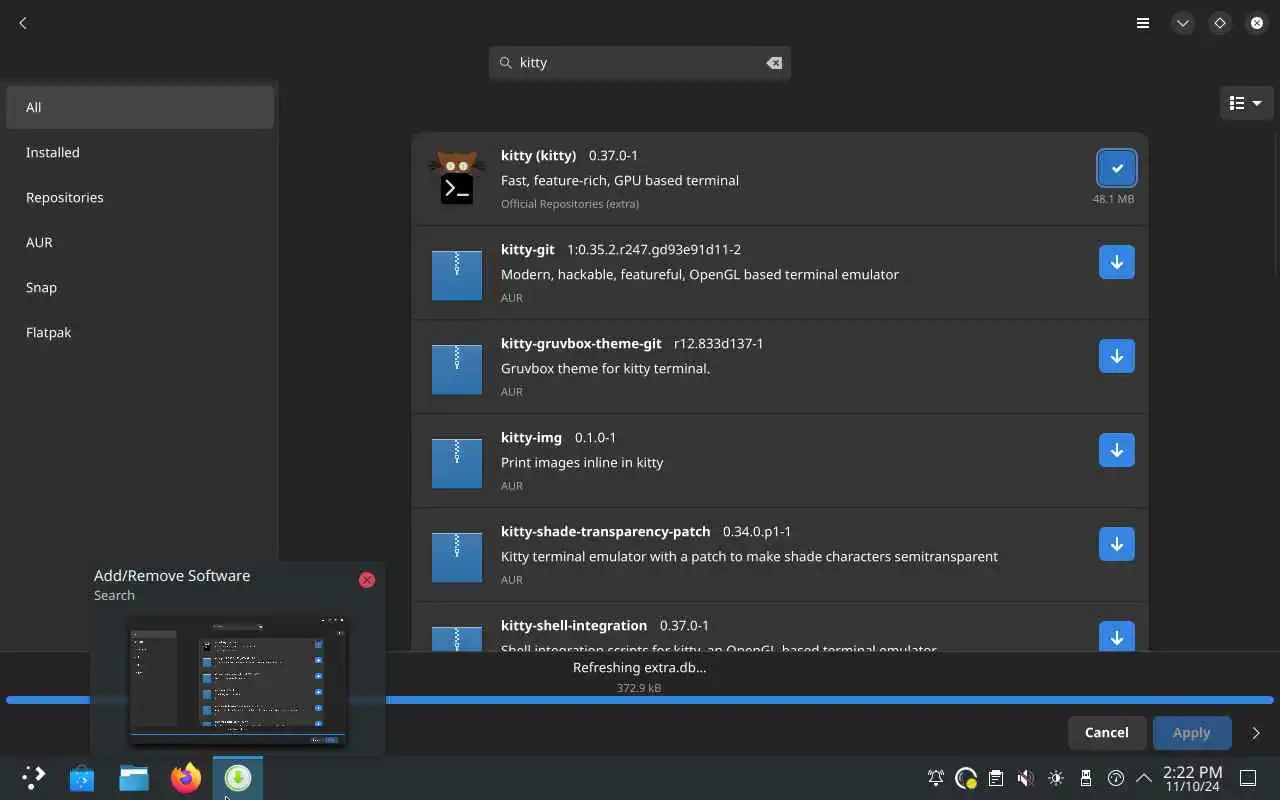This screenshot has width=1280, height=800.
Task: Download kitty-git with the arrow button
Action: 1116,262
